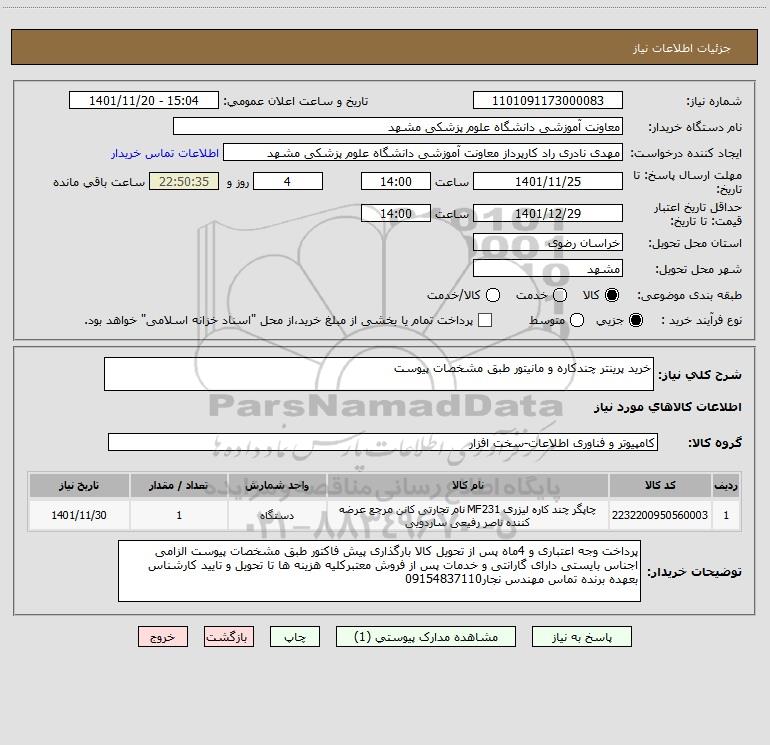This screenshot has width=770, height=745.
Task: Click the product name cell mentioning MF231
Action: [x=468, y=515]
